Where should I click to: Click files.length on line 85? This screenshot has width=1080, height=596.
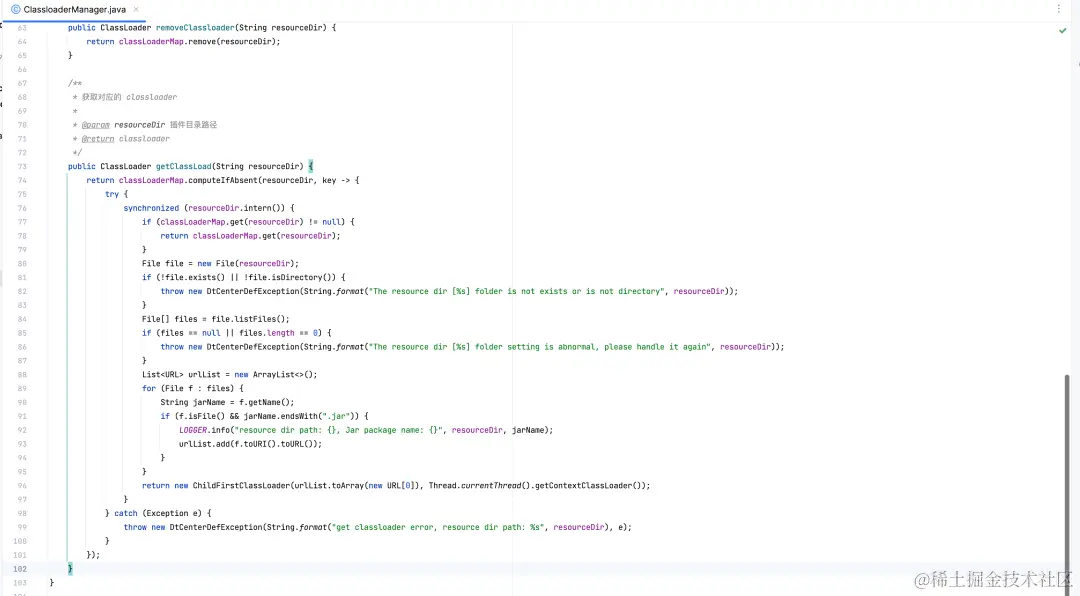coord(267,333)
